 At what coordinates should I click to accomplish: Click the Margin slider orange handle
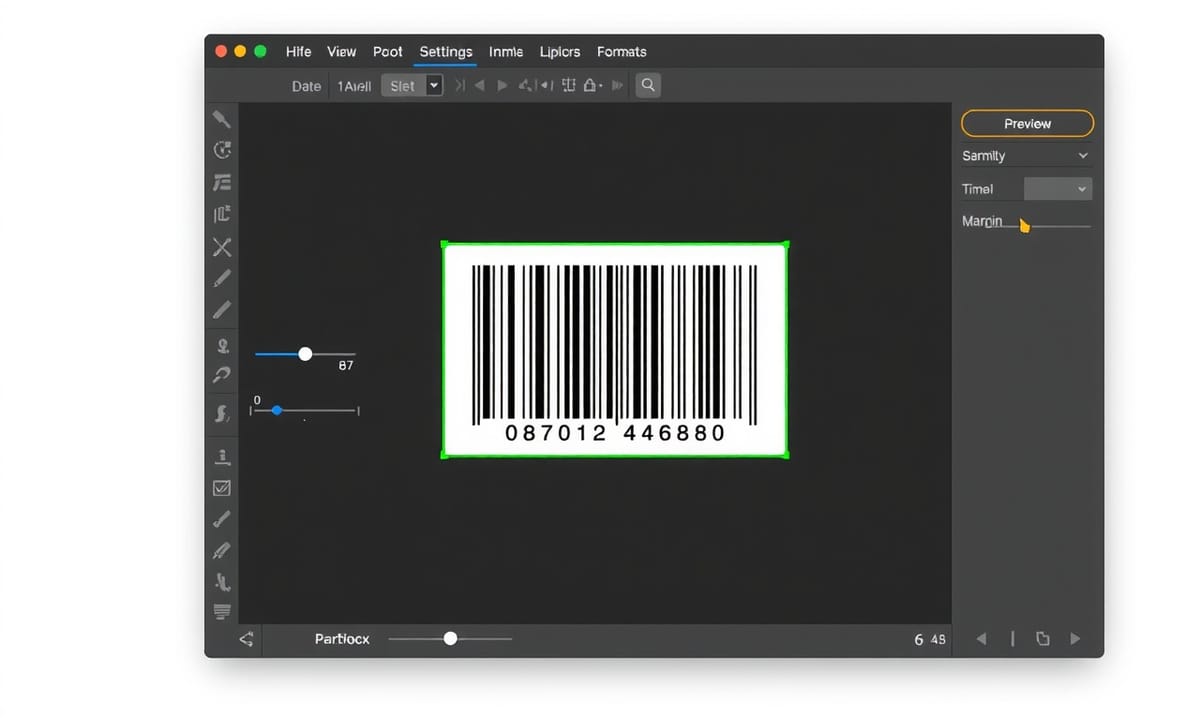(x=1024, y=226)
